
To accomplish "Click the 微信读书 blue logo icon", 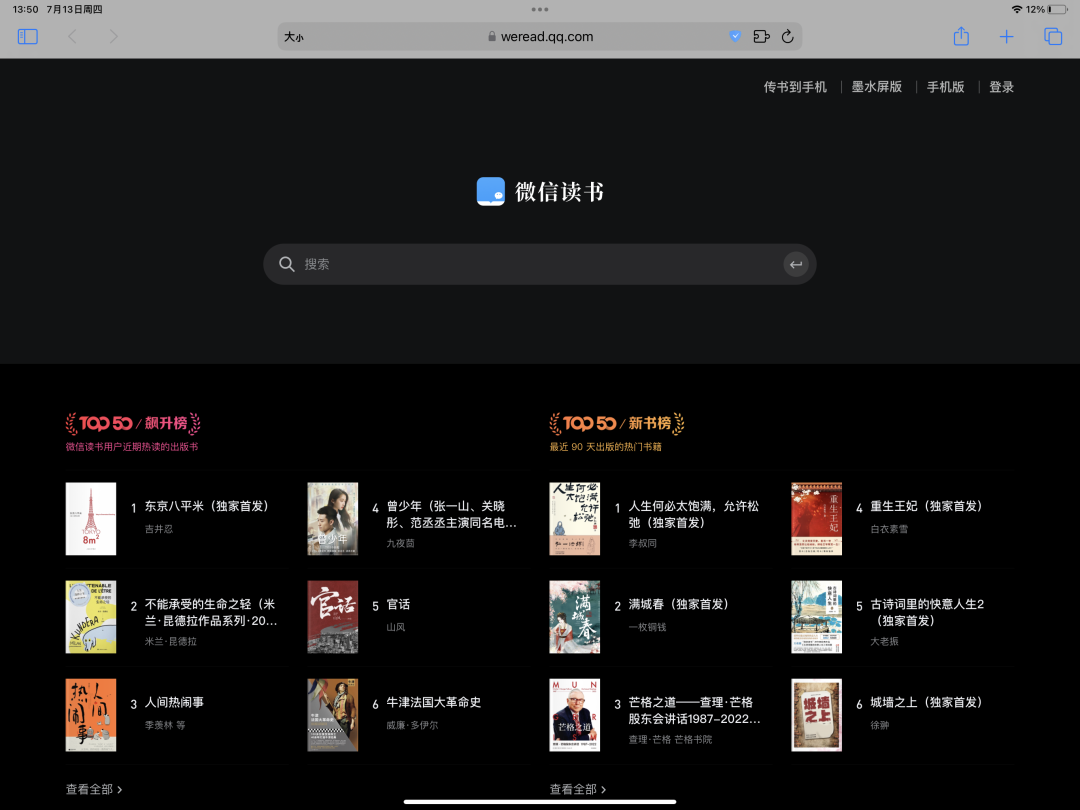I will (490, 191).
